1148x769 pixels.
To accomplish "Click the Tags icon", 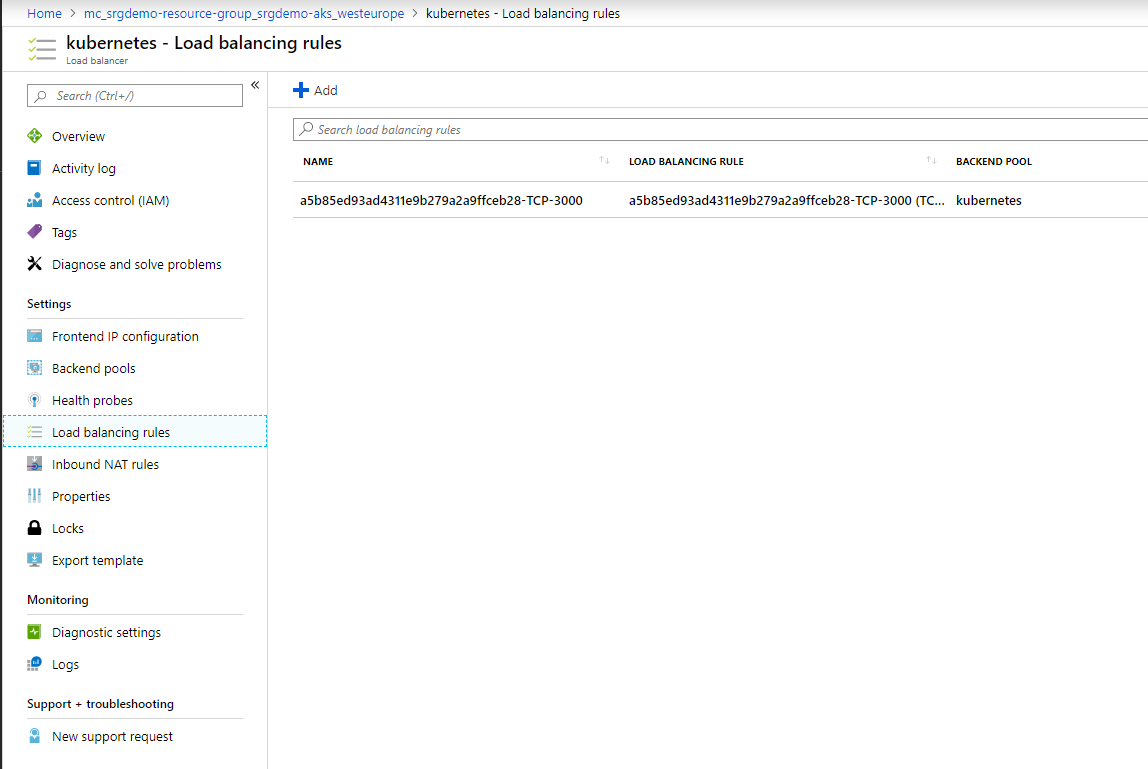I will (35, 232).
